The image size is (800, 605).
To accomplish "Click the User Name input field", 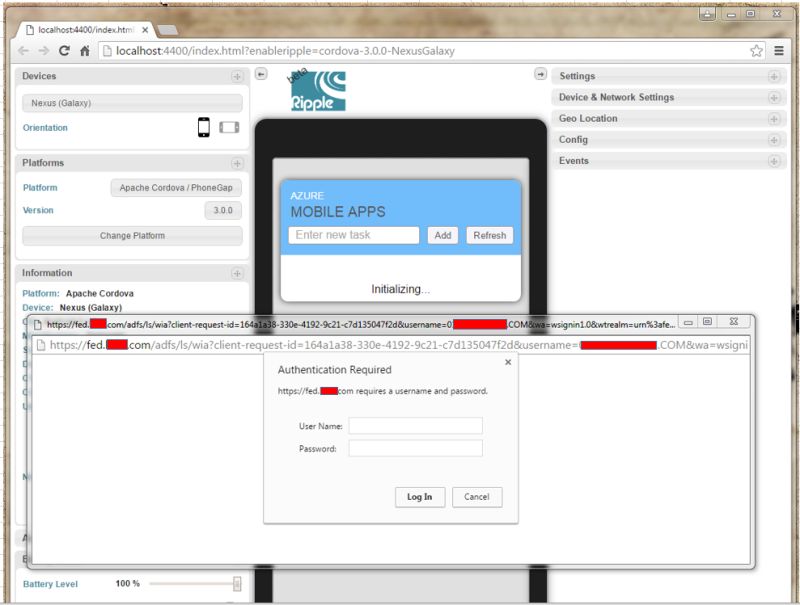I will [x=415, y=425].
